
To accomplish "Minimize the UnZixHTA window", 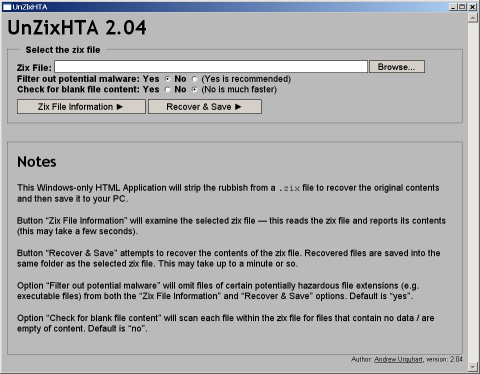I will point(453,7).
